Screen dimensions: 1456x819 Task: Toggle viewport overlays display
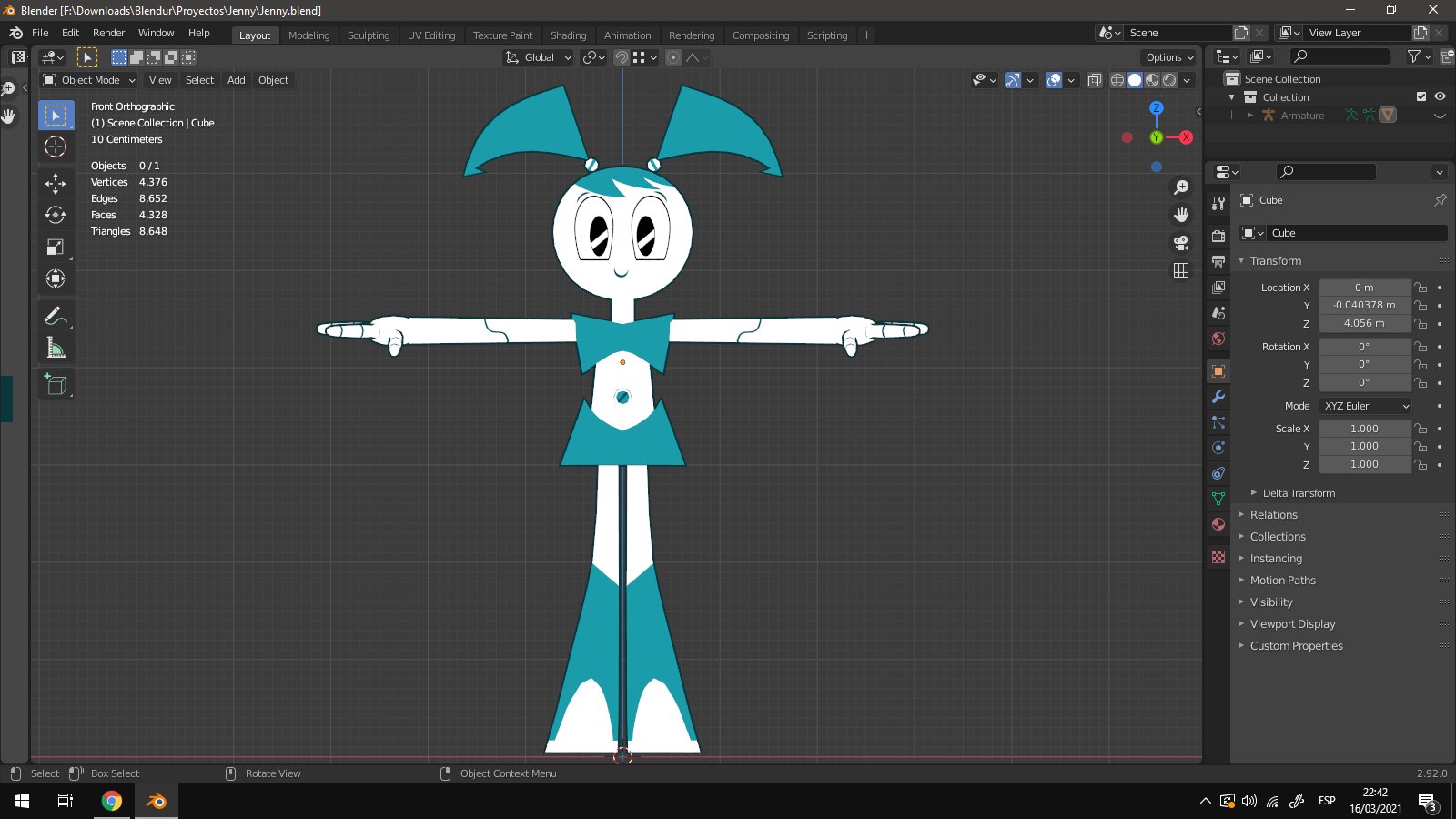pyautogui.click(x=1054, y=80)
